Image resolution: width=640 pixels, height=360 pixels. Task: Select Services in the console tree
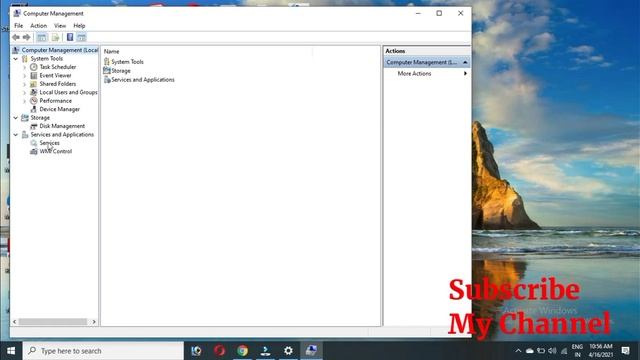click(49, 143)
